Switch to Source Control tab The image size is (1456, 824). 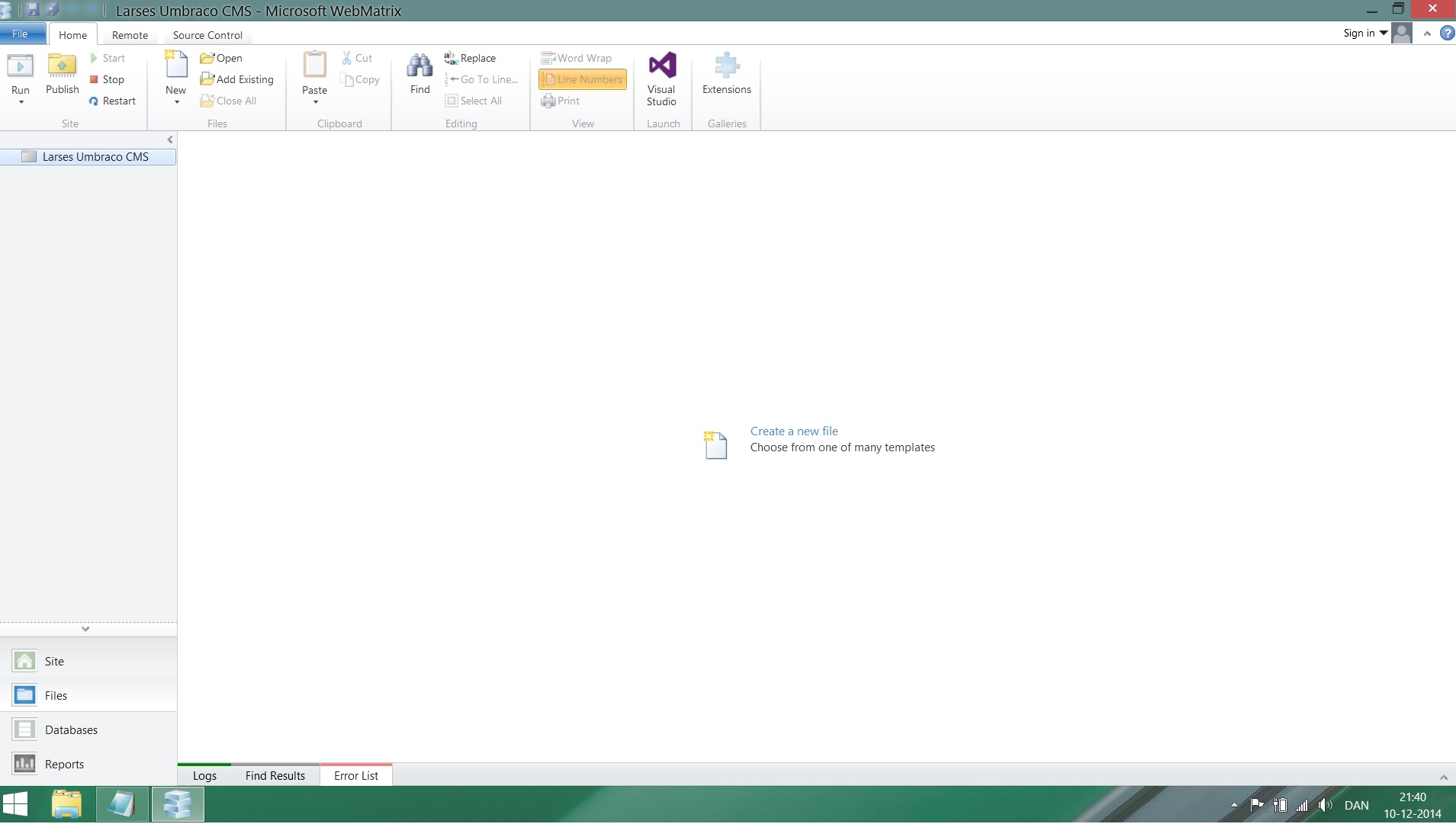(207, 35)
